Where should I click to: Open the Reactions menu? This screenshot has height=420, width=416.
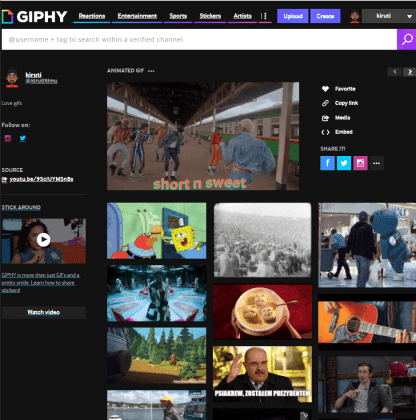click(x=92, y=16)
